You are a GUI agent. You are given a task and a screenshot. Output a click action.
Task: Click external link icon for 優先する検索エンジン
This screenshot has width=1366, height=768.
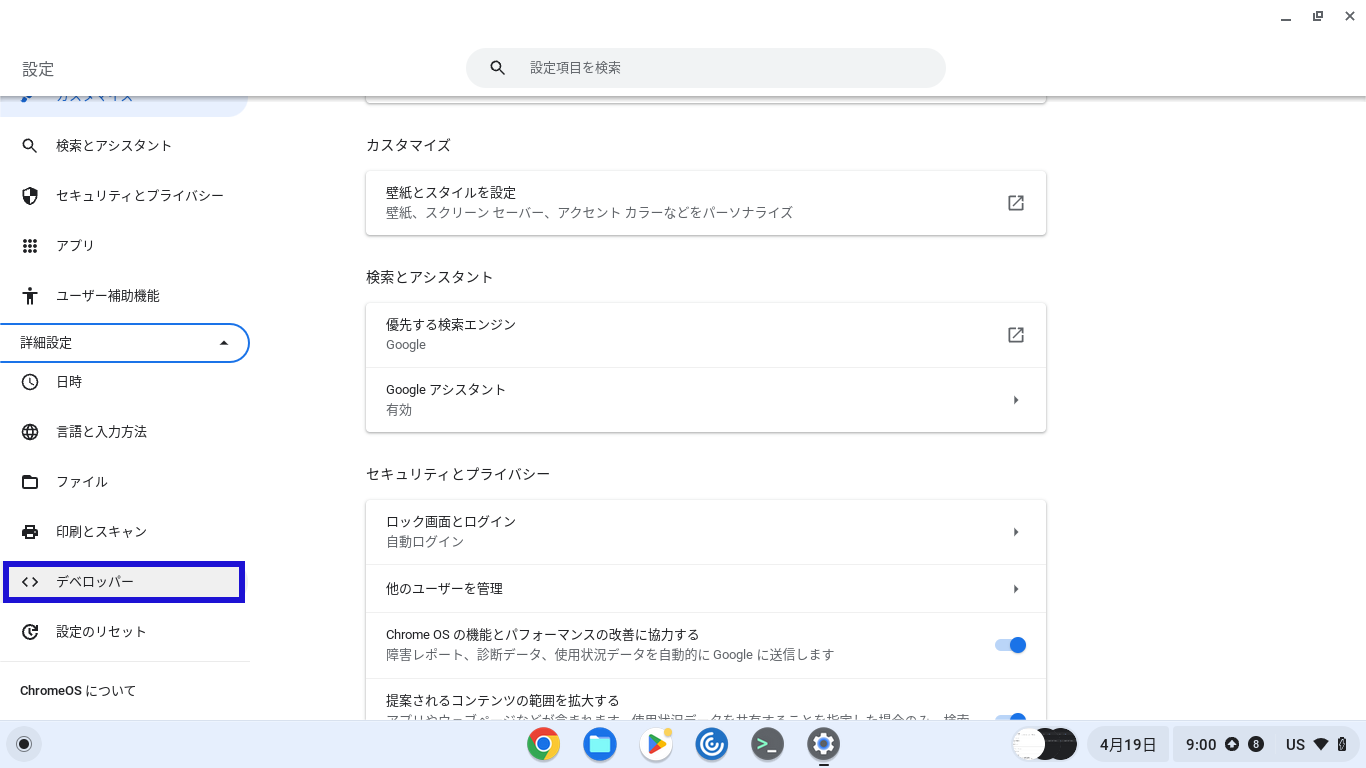tap(1015, 335)
